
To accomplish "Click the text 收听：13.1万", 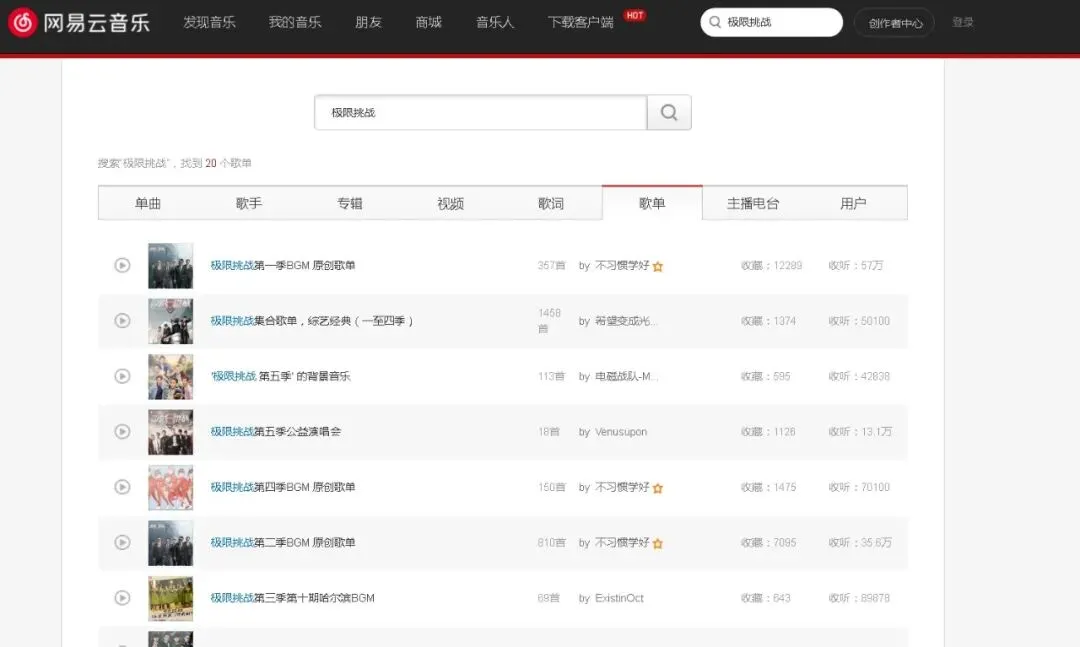I will coord(860,431).
